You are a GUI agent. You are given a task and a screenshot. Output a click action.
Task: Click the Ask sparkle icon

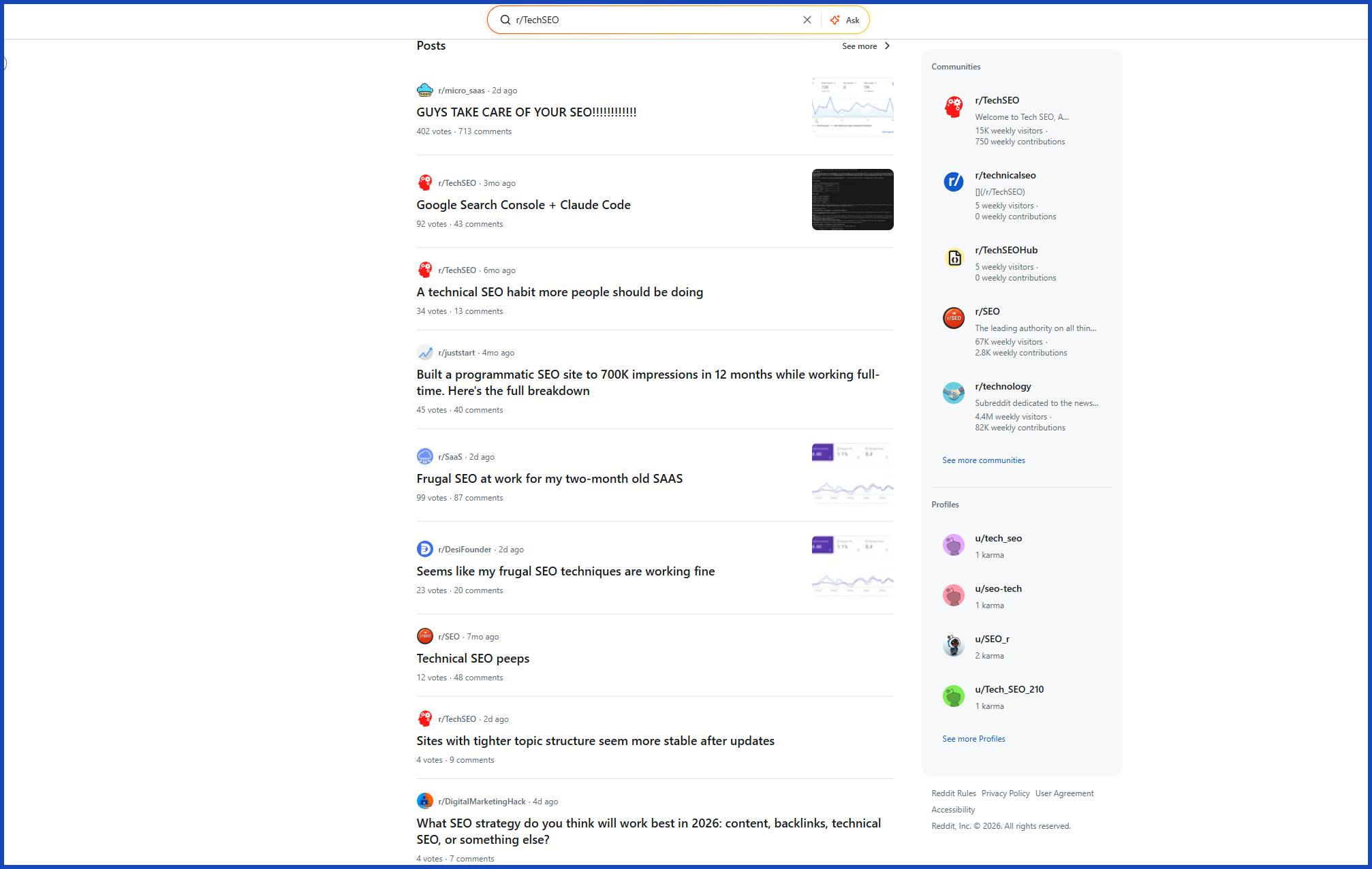pos(835,20)
